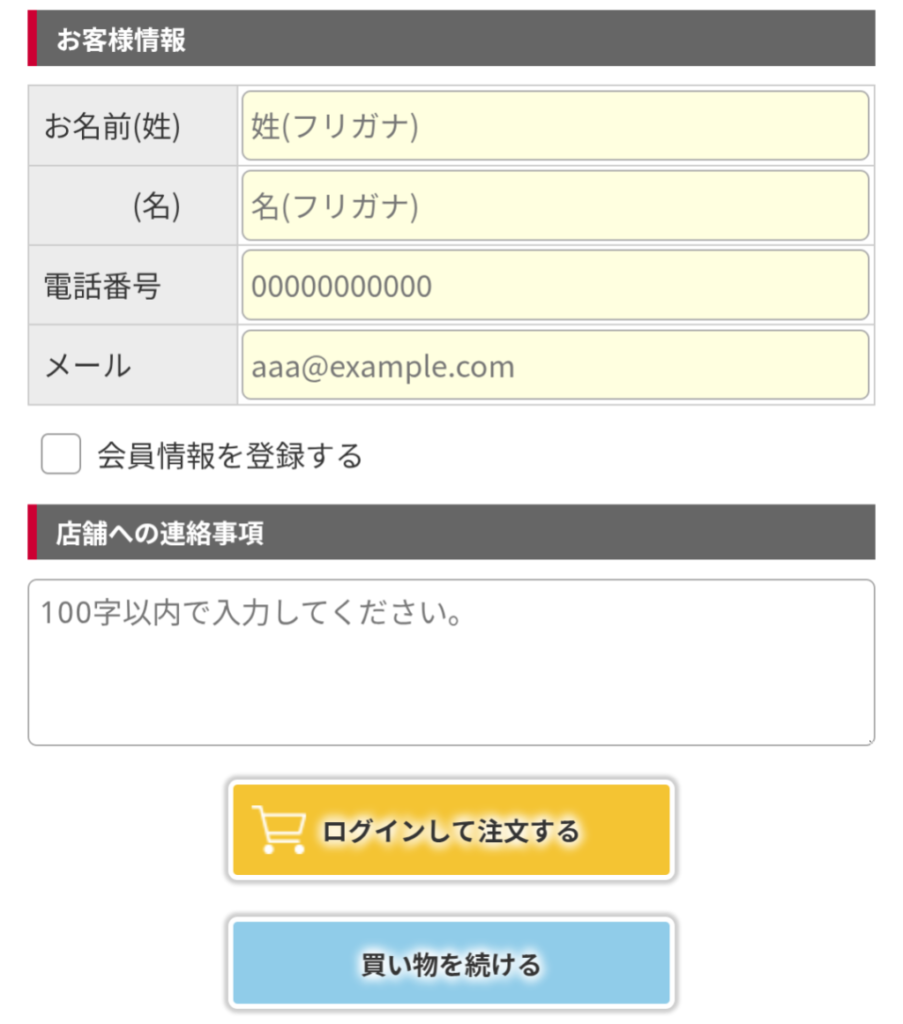Click the red accent bar beside 店舗への連絡事項

(x=32, y=532)
